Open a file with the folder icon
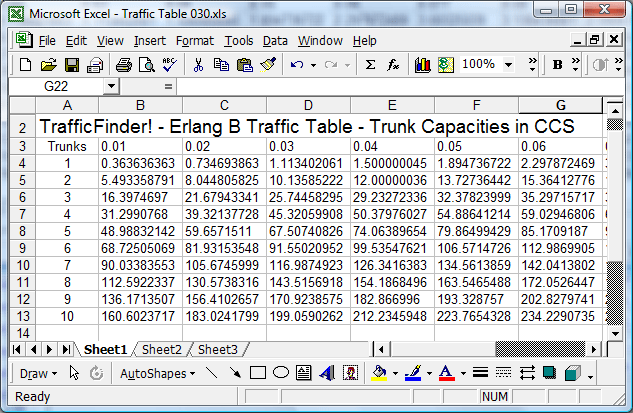This screenshot has height=413, width=633. (48, 65)
